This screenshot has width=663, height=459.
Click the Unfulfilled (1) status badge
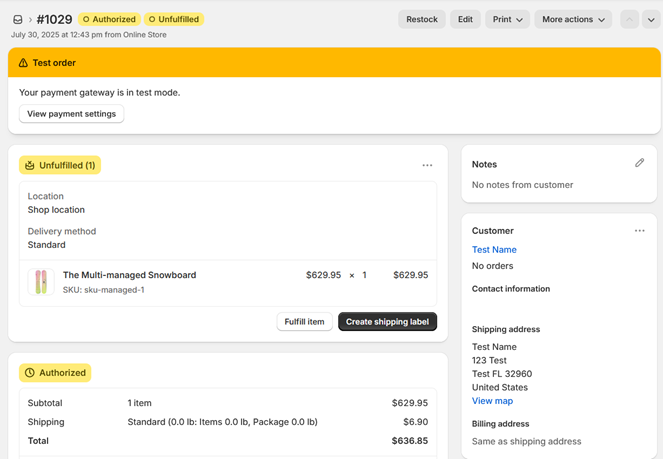click(60, 165)
